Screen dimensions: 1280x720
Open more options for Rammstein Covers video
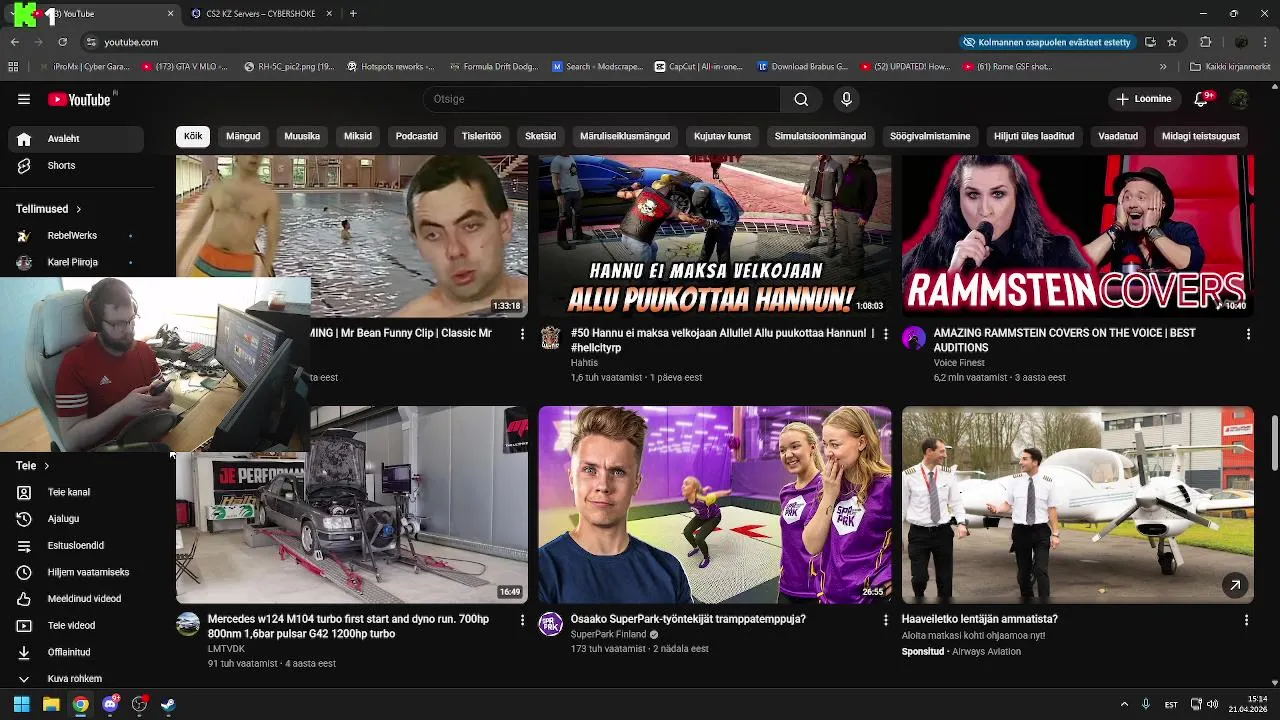tap(1248, 334)
